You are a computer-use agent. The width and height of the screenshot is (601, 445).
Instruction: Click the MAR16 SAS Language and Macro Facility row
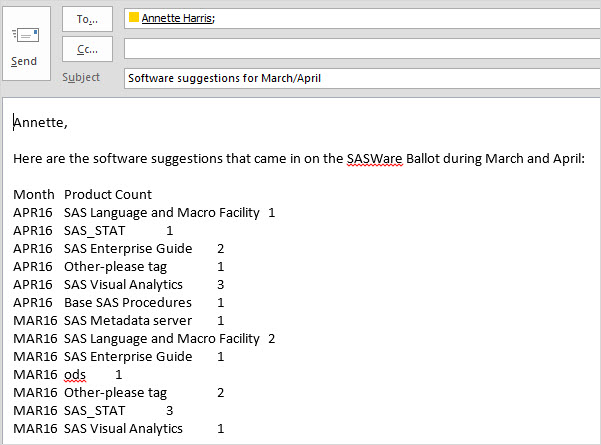click(x=140, y=338)
